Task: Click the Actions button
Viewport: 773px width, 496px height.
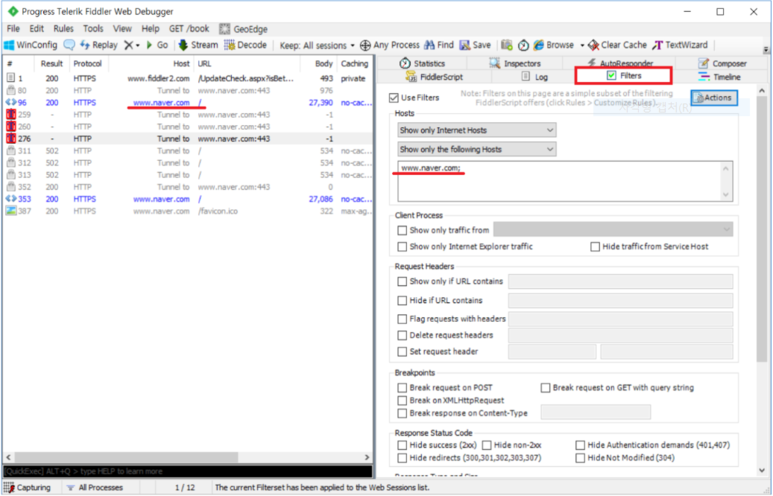Action: pos(714,98)
